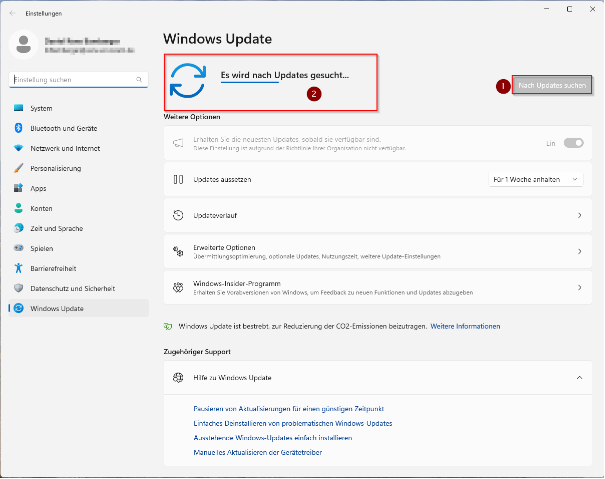Click the Apps icon in sidebar
The image size is (605, 479).
pos(19,188)
